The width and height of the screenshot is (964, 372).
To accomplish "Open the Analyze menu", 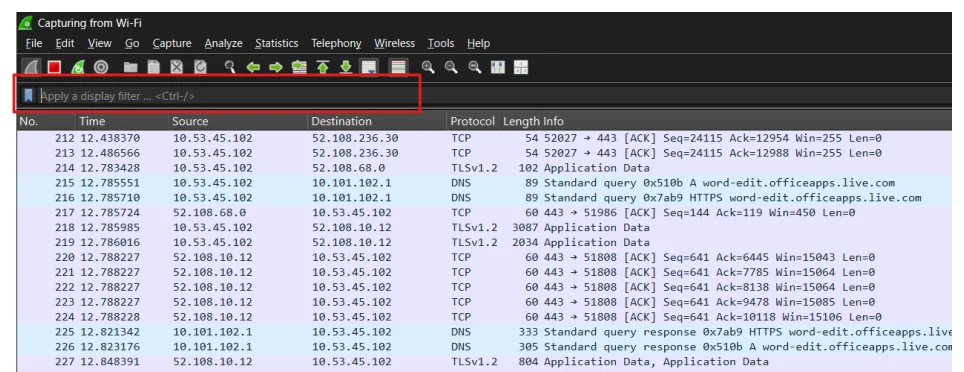I will point(223,43).
